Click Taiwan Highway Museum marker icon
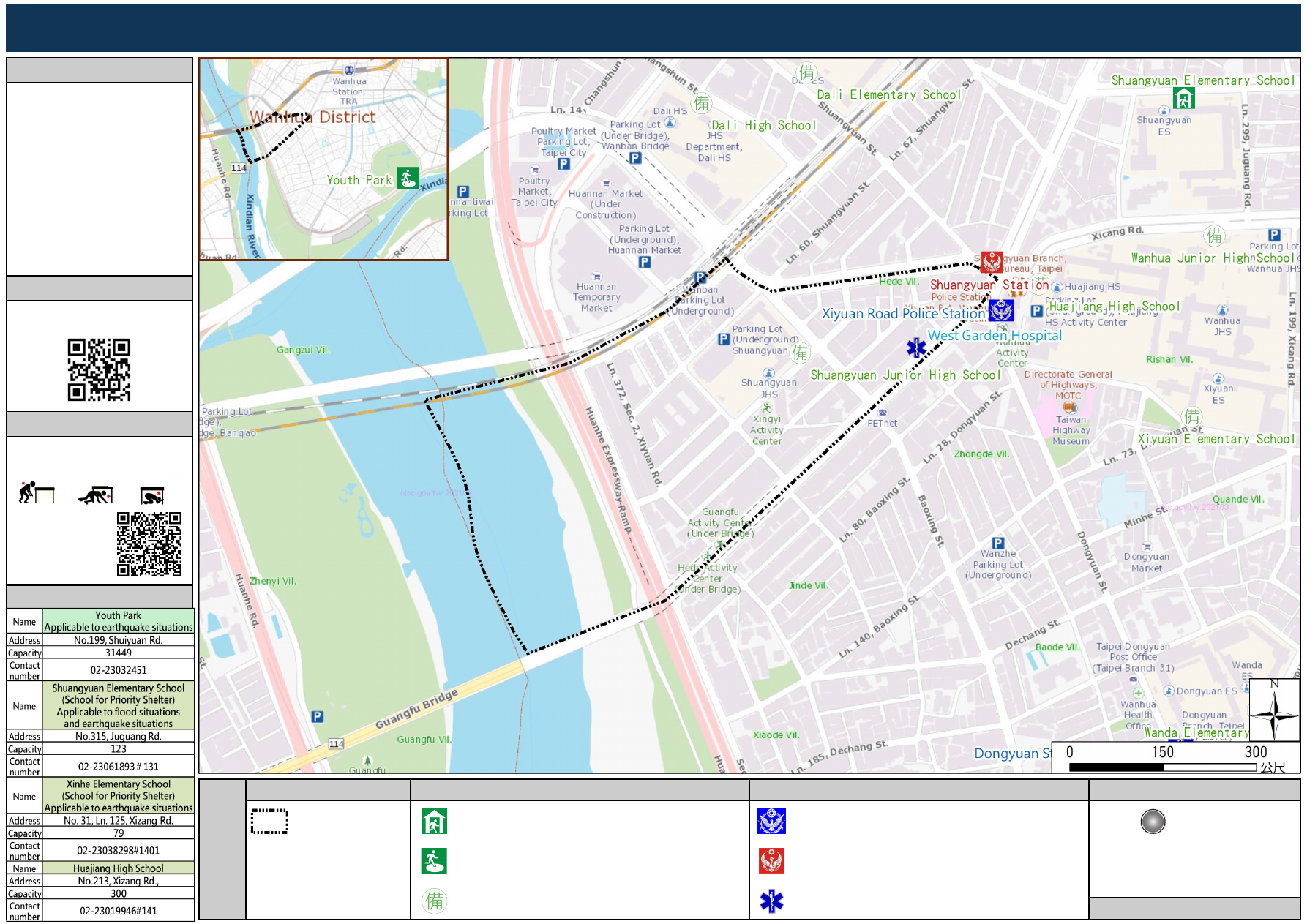1307x924 pixels. tap(1070, 407)
